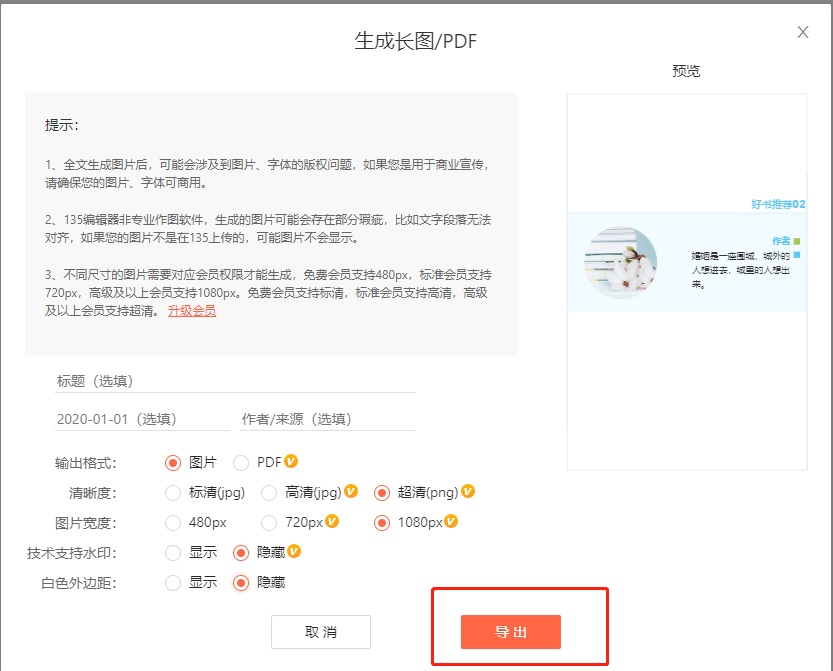833x671 pixels.
Task: Click the VIP badge beside watermark 隐藏
Action: click(x=294, y=551)
